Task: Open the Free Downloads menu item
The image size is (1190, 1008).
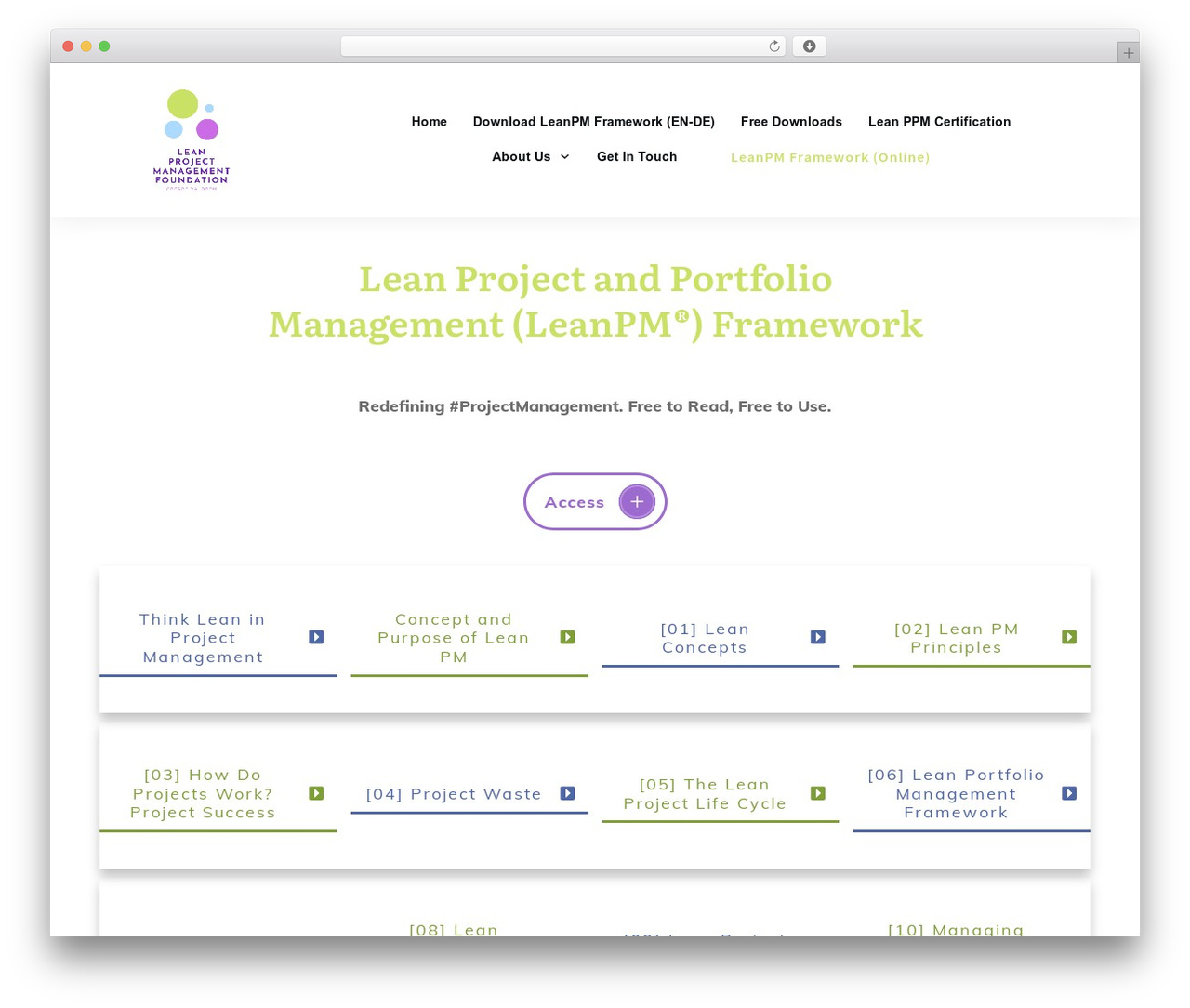Action: tap(791, 122)
